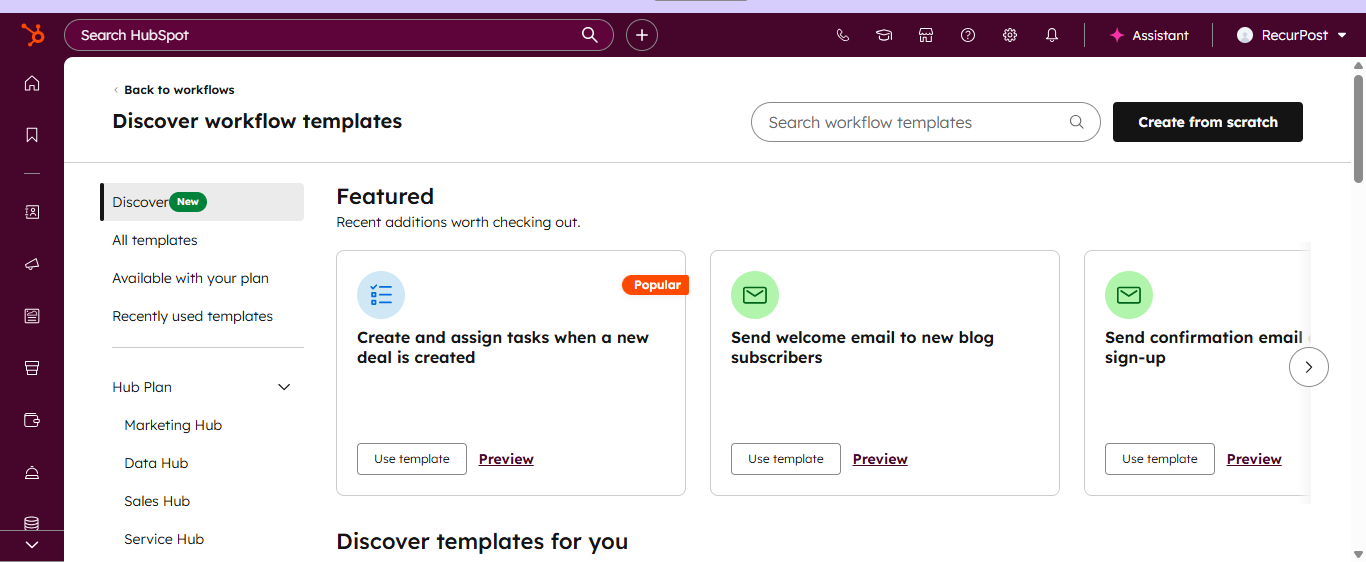Open the HubSpot Academy graduation cap icon
Viewport: 1366px width, 562px height.
884,35
